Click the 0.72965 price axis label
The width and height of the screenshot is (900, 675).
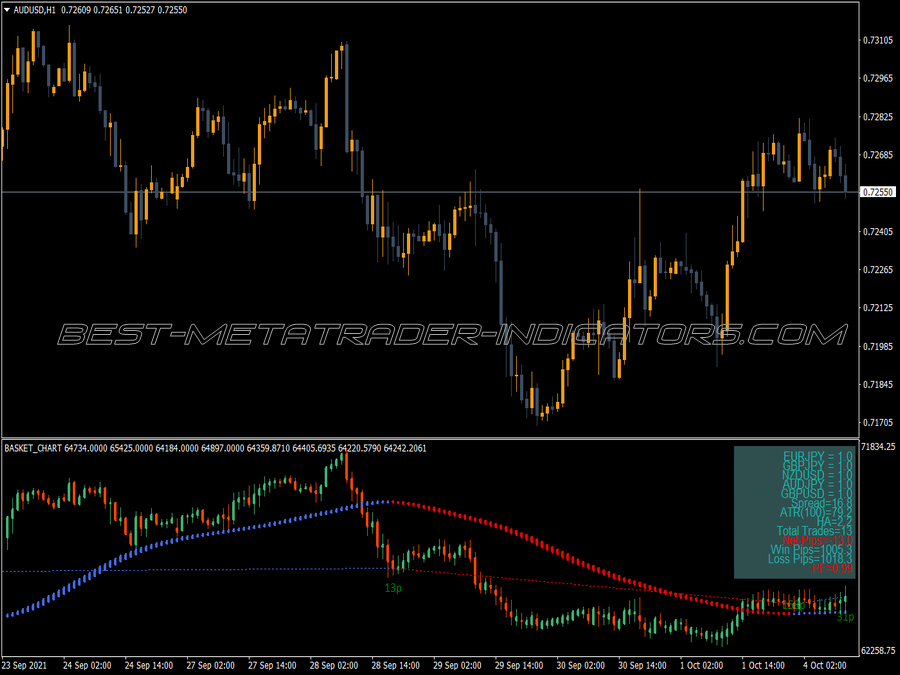click(x=878, y=78)
